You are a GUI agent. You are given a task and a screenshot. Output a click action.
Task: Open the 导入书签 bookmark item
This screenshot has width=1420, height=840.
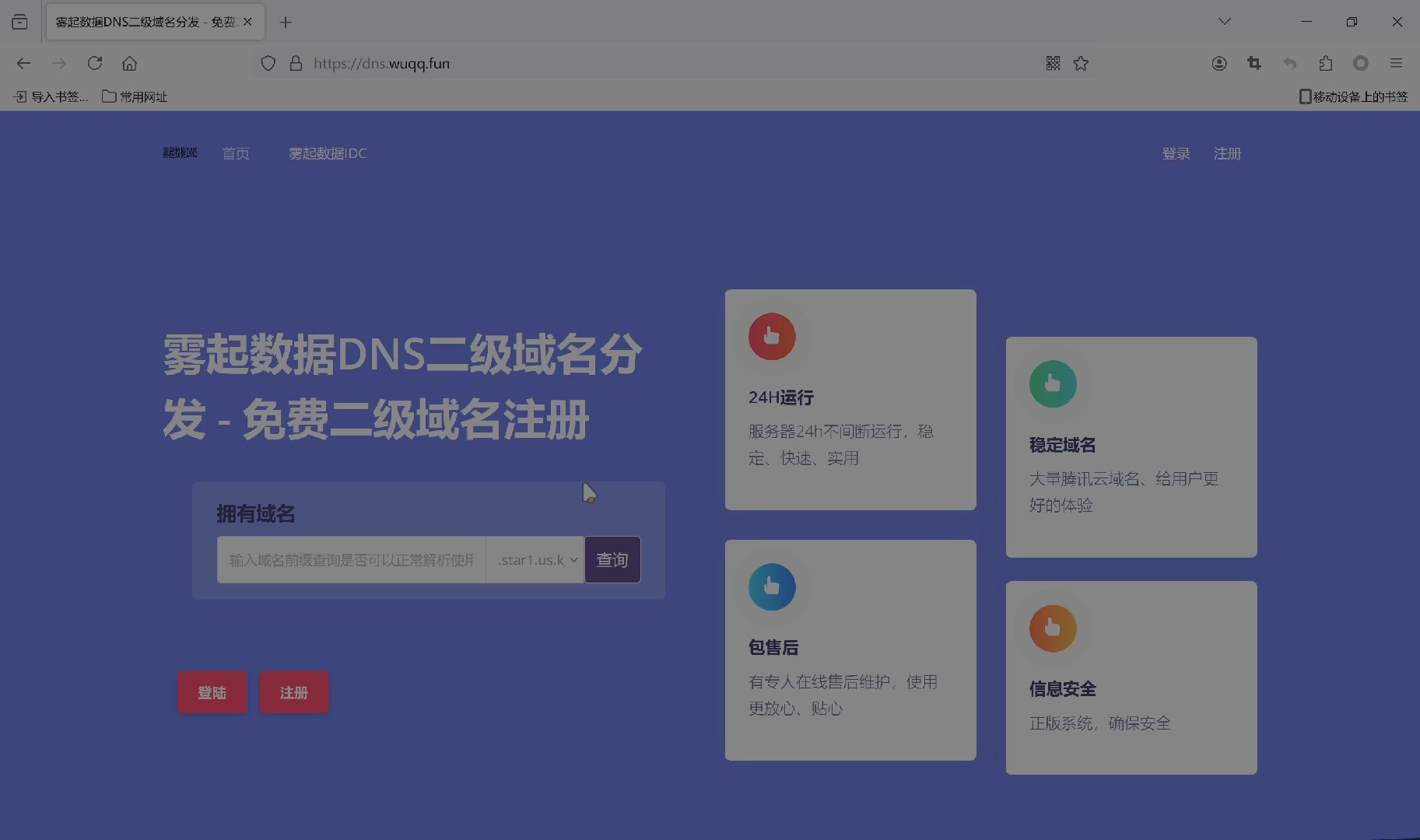[x=51, y=96]
